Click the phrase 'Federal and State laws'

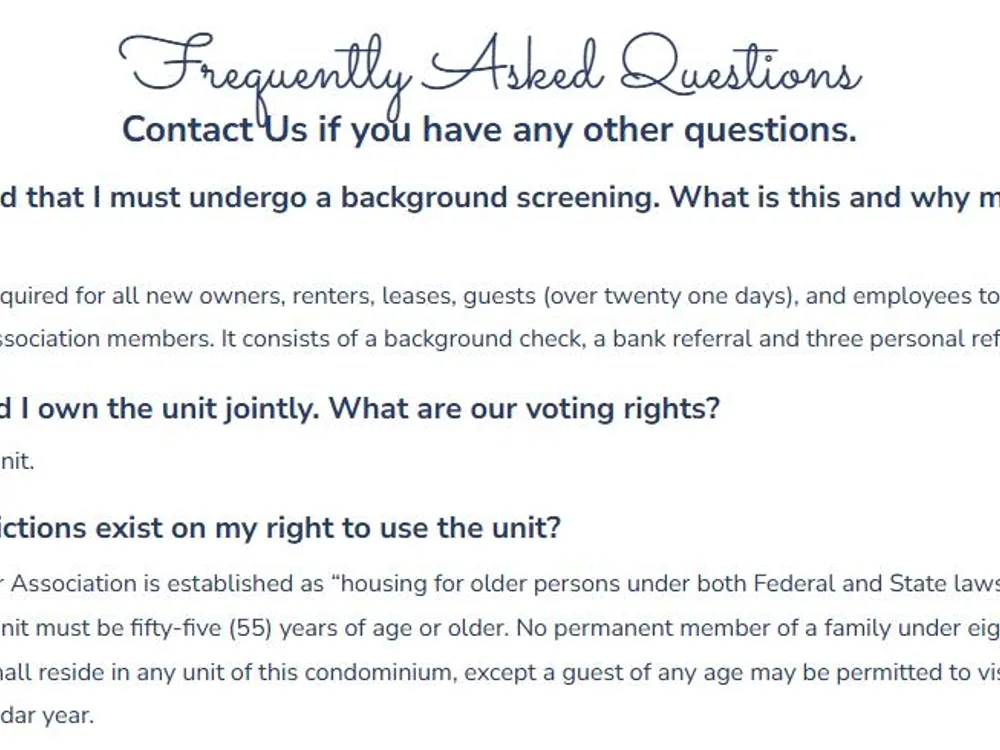pyautogui.click(x=876, y=584)
